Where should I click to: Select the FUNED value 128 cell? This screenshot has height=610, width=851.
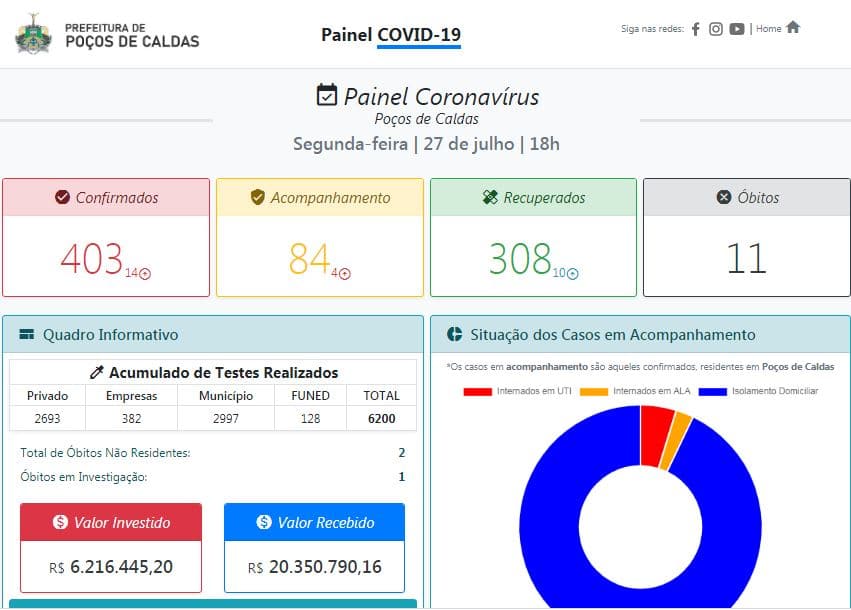(x=310, y=418)
